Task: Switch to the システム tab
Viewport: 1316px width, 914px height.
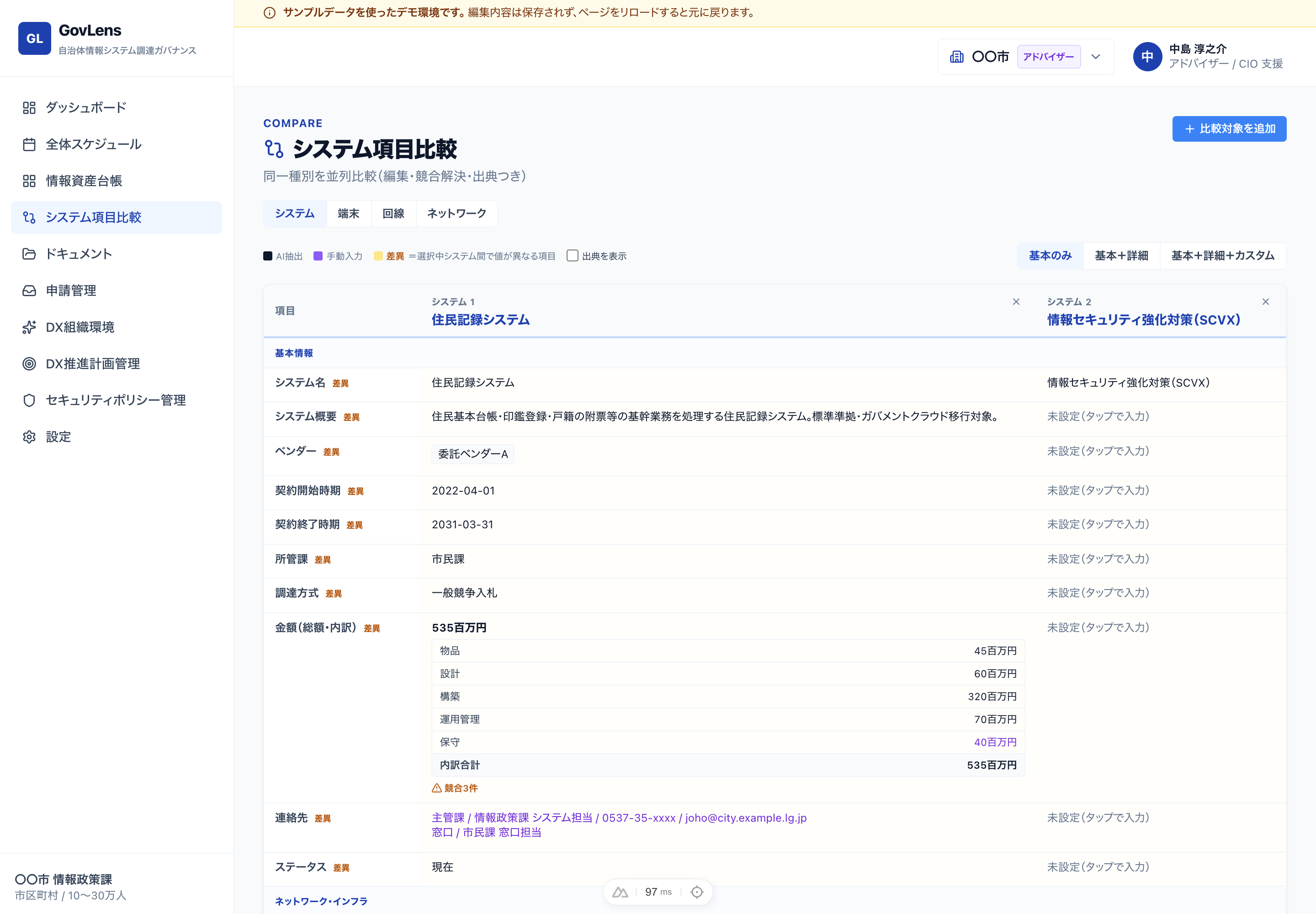Action: [295, 213]
